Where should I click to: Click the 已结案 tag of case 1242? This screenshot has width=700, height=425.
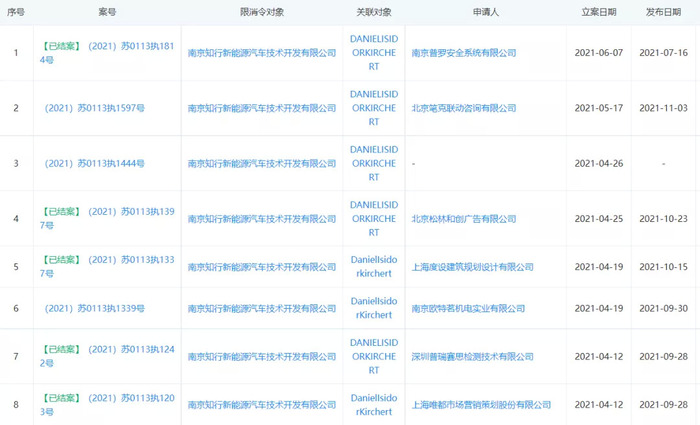62,350
